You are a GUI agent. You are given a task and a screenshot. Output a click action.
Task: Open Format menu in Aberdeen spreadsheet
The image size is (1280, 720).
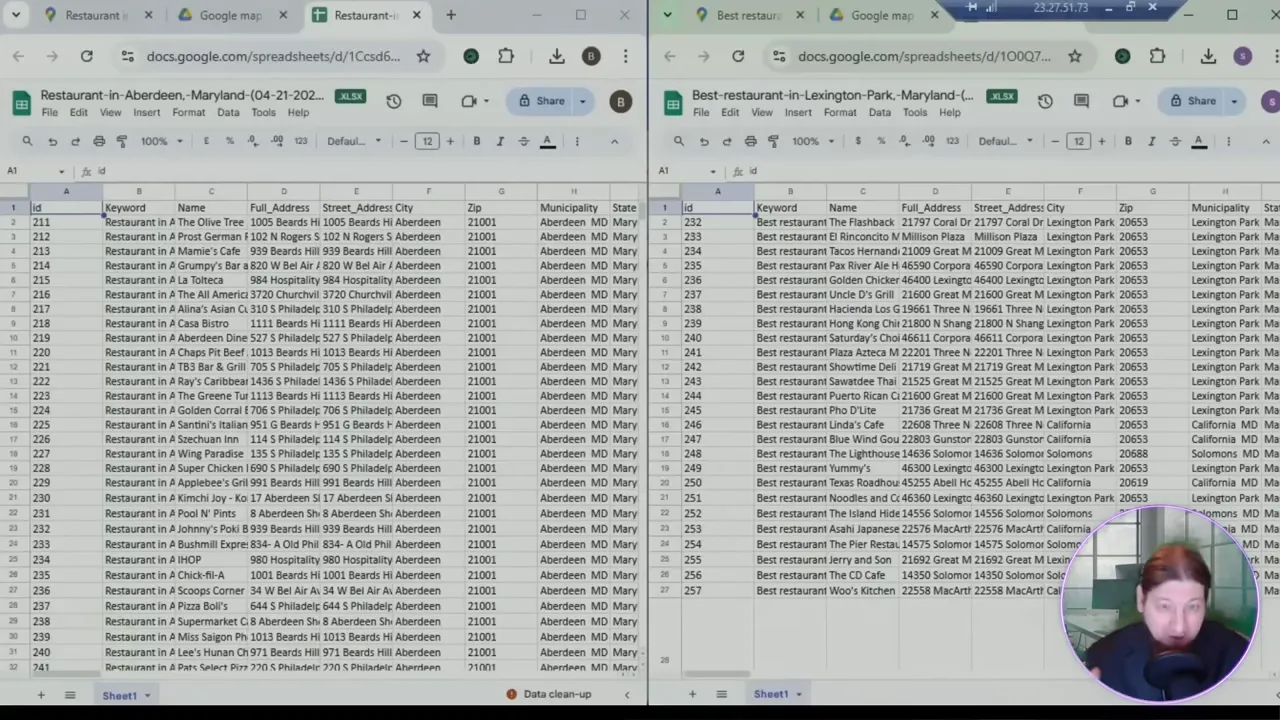coord(188,113)
